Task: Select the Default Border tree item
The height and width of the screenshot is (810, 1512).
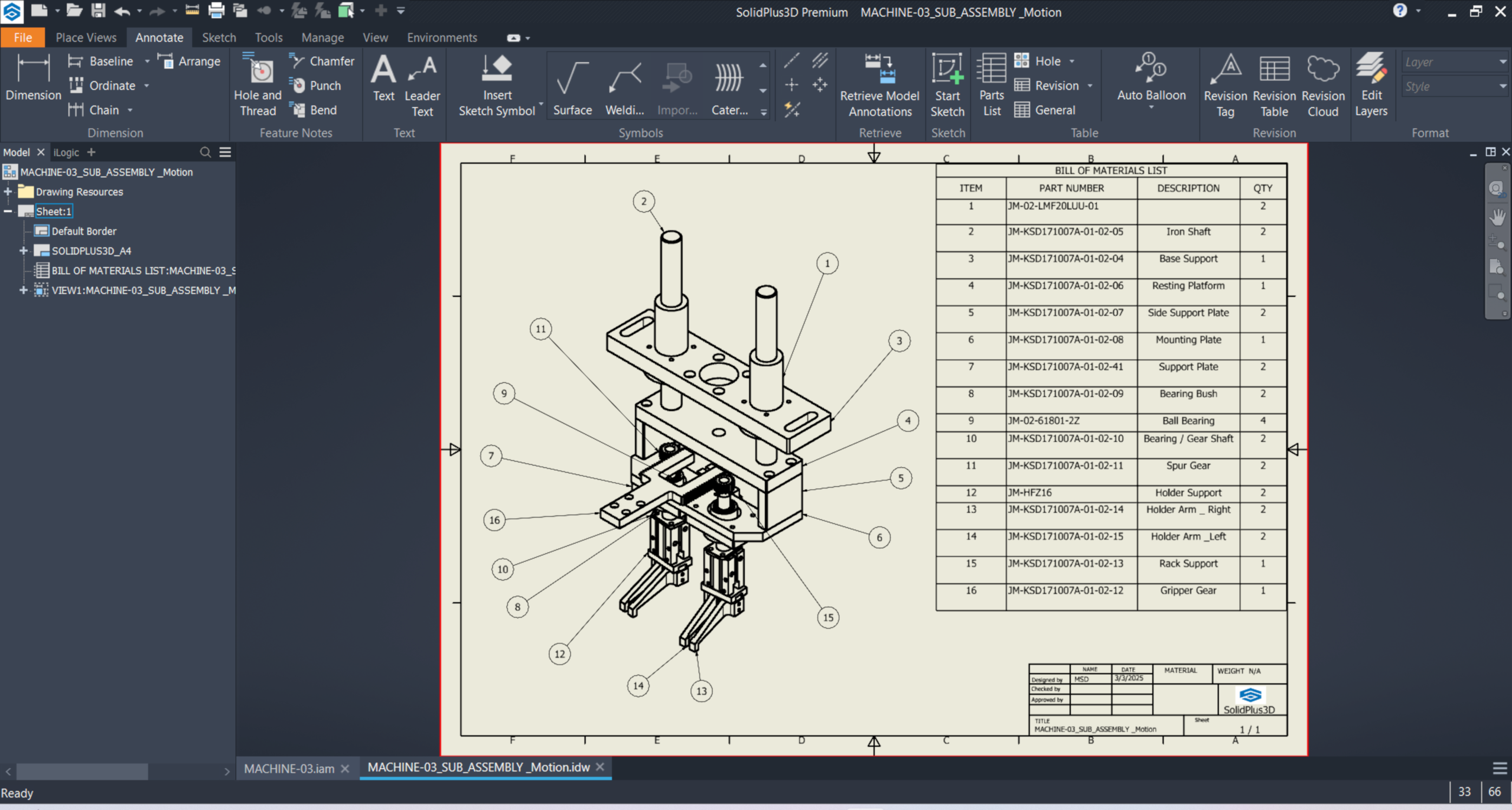Action: (x=84, y=231)
